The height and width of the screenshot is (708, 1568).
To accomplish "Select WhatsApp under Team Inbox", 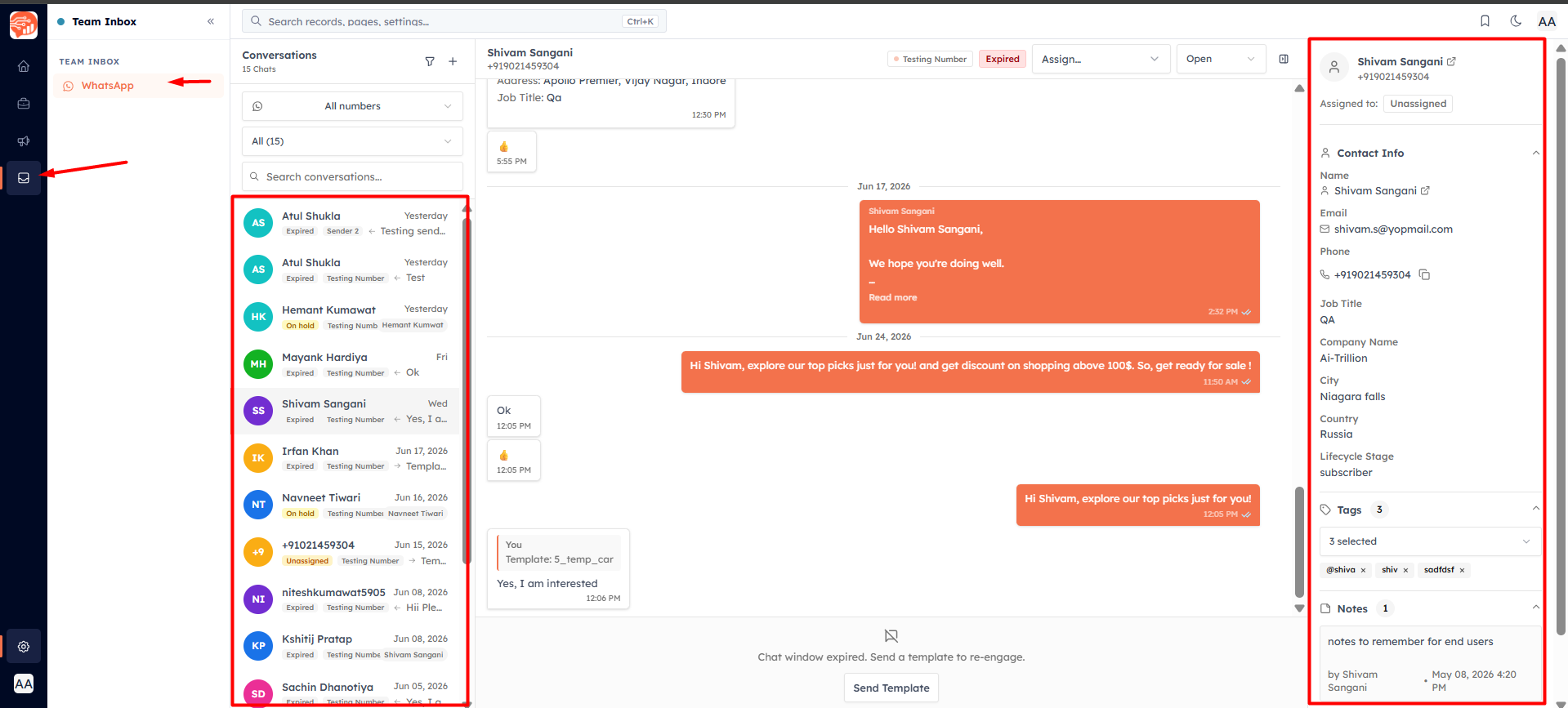I will 107,86.
